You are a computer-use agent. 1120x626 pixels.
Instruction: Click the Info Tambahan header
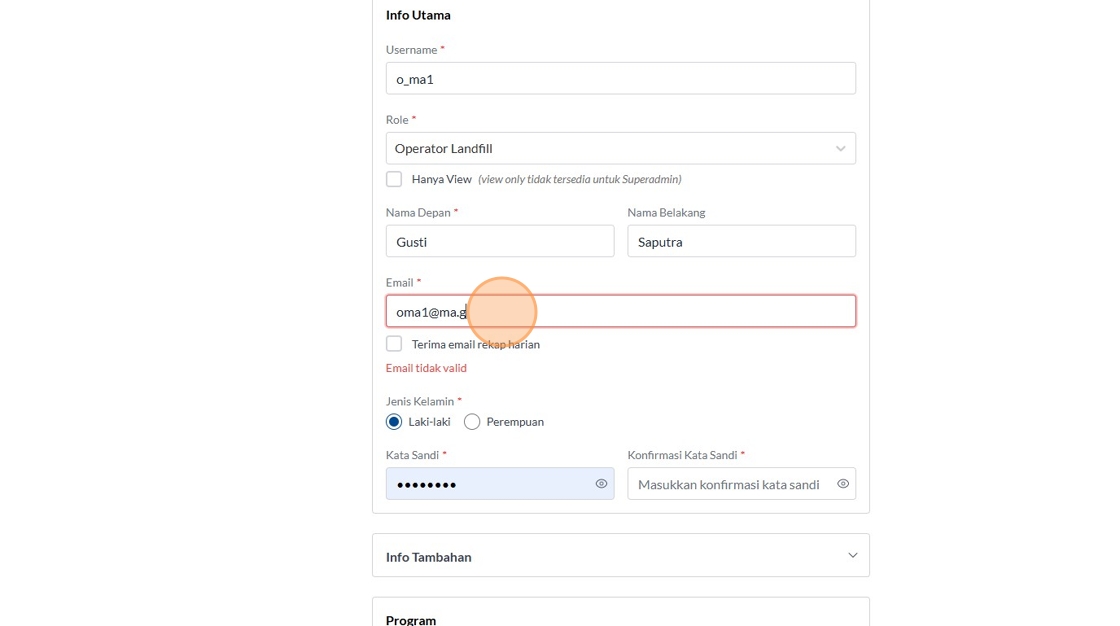coord(429,557)
